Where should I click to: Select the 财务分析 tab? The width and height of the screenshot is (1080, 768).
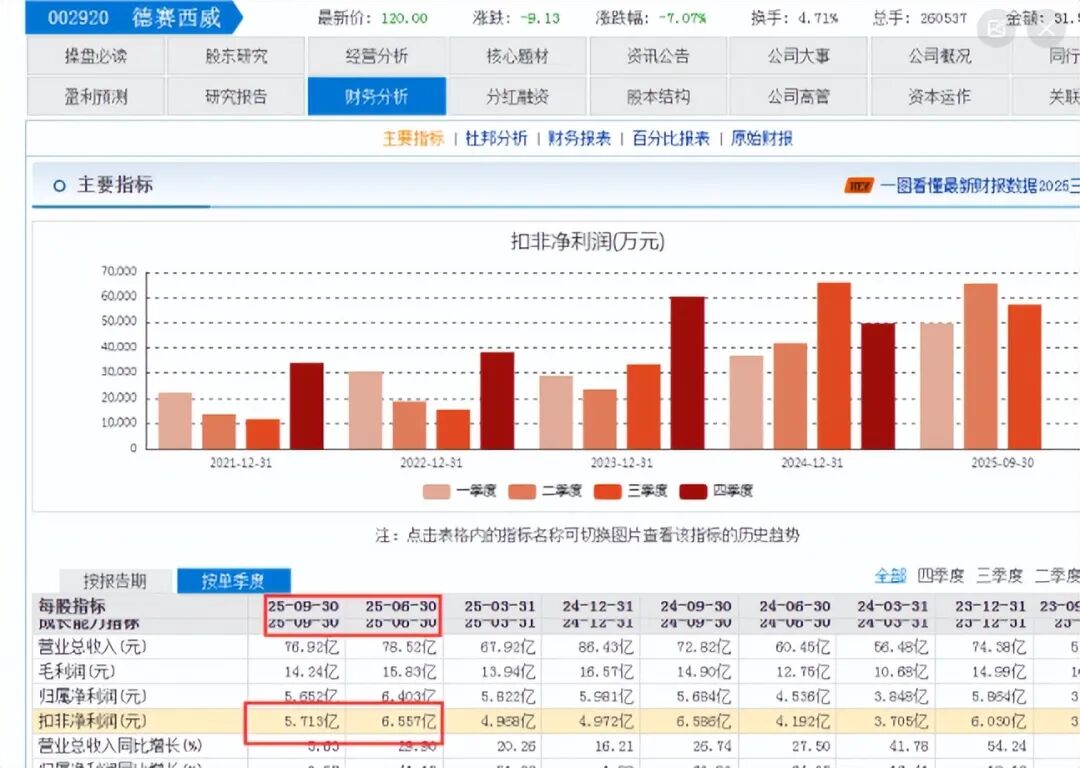click(377, 96)
